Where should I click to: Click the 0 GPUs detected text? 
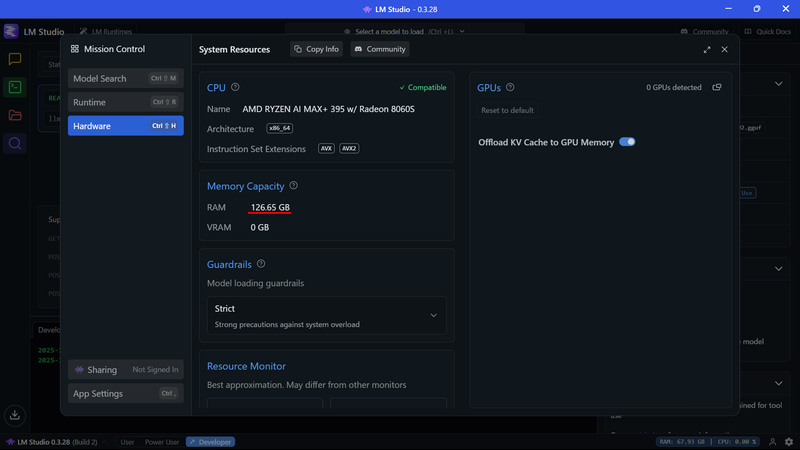coord(673,87)
